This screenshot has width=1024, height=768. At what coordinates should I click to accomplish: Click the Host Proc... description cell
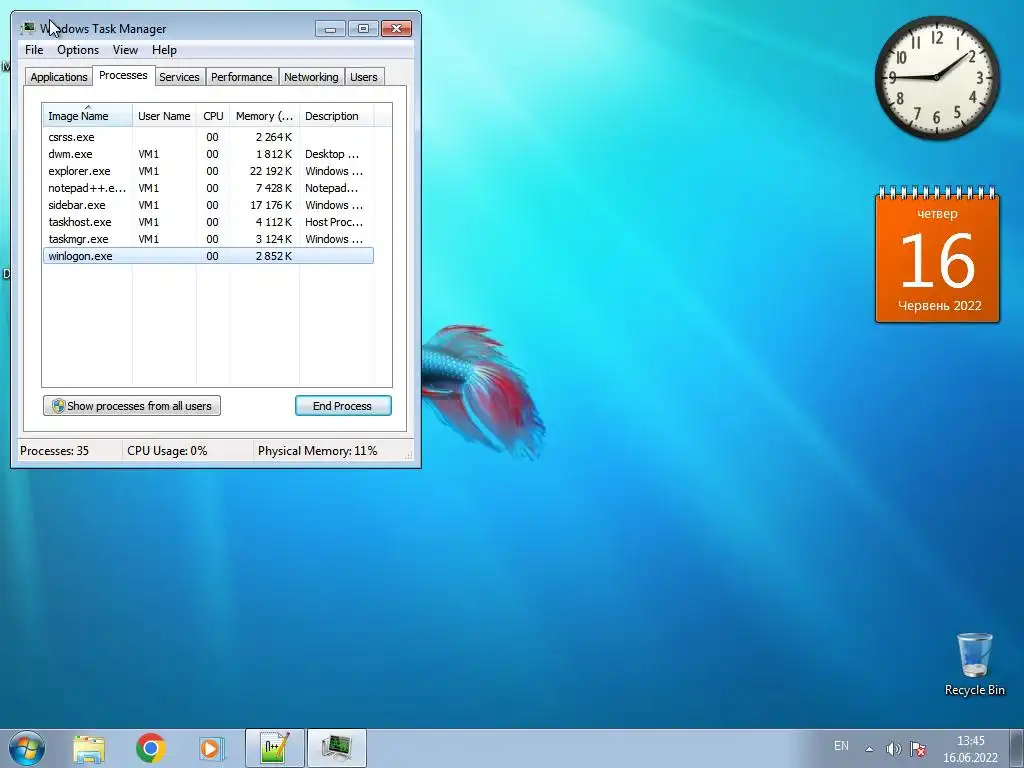(x=333, y=222)
